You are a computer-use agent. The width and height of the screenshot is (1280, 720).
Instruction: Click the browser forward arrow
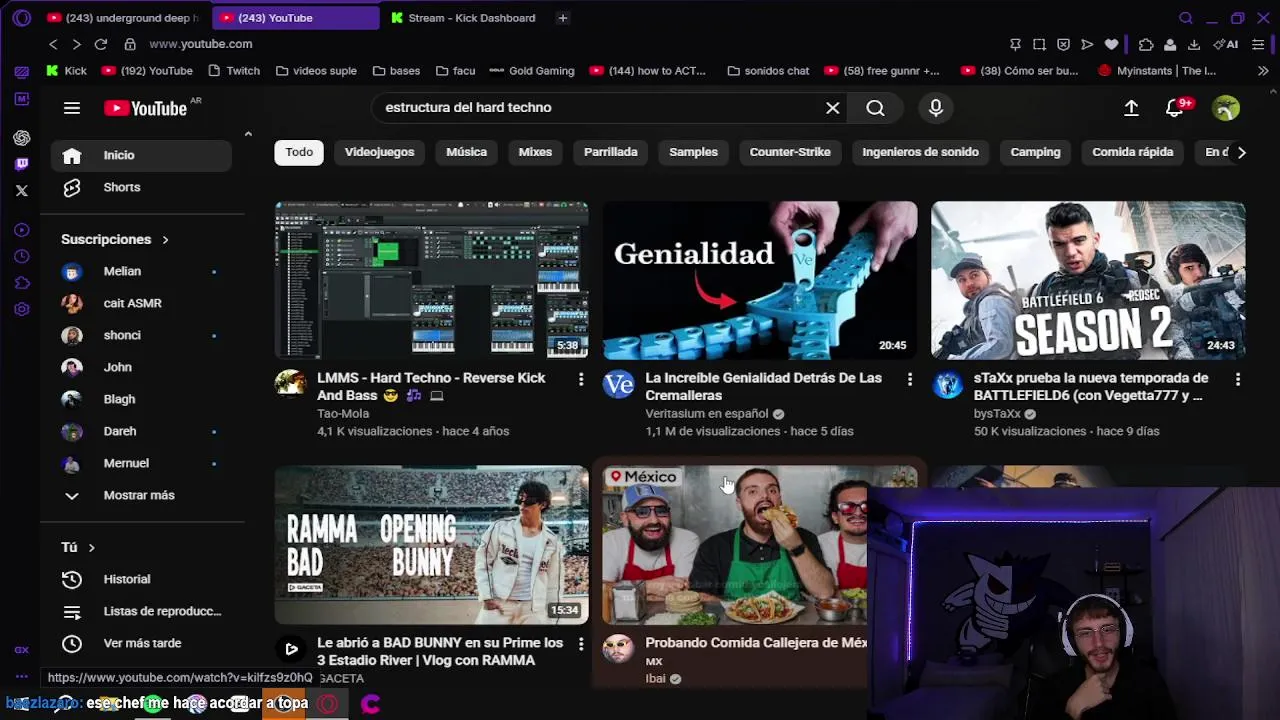click(76, 44)
